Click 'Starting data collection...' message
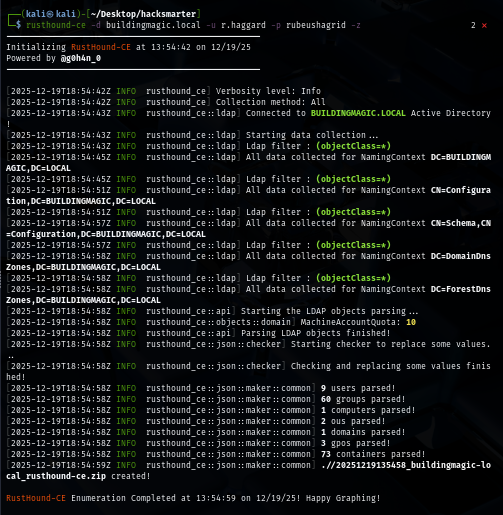Viewport: 503px width, 515px height. pos(312,135)
